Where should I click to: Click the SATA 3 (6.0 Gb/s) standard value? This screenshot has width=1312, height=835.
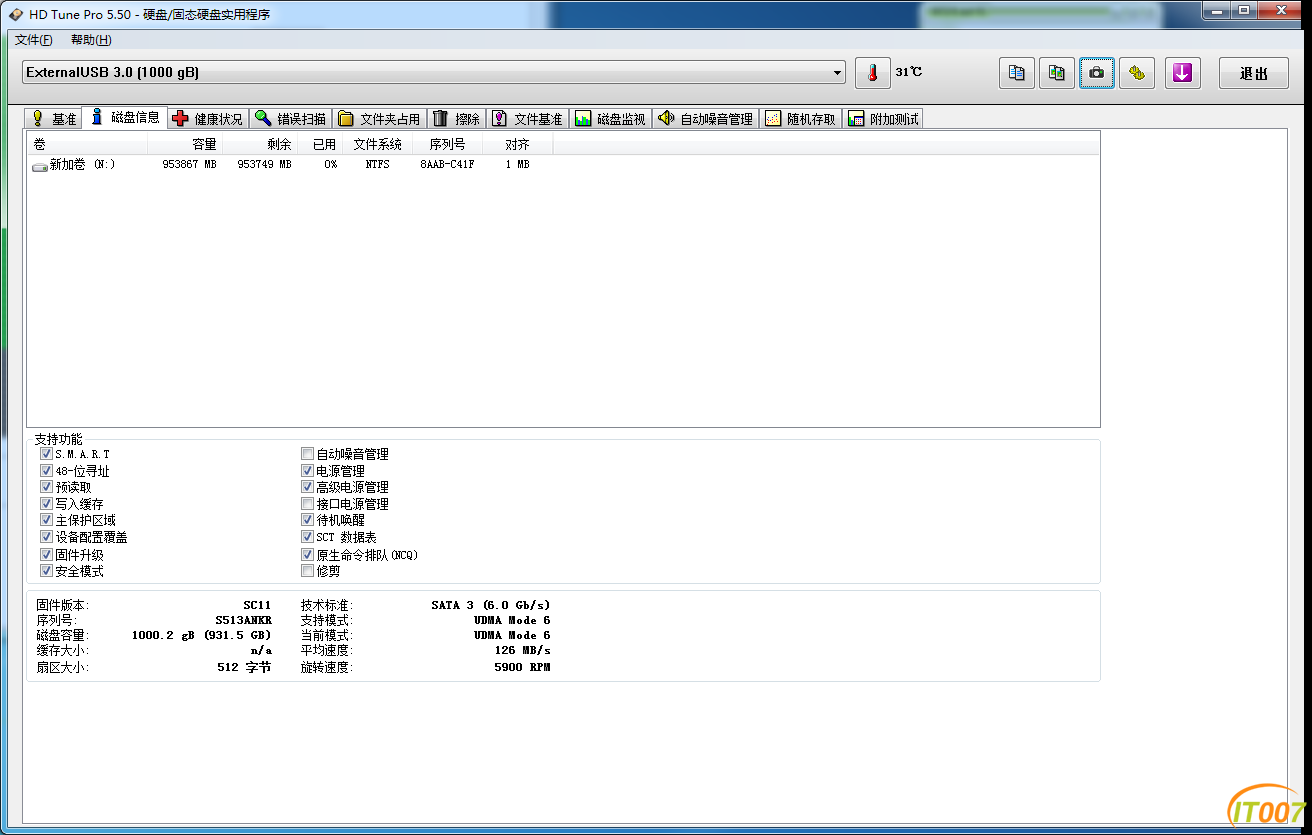coord(490,605)
